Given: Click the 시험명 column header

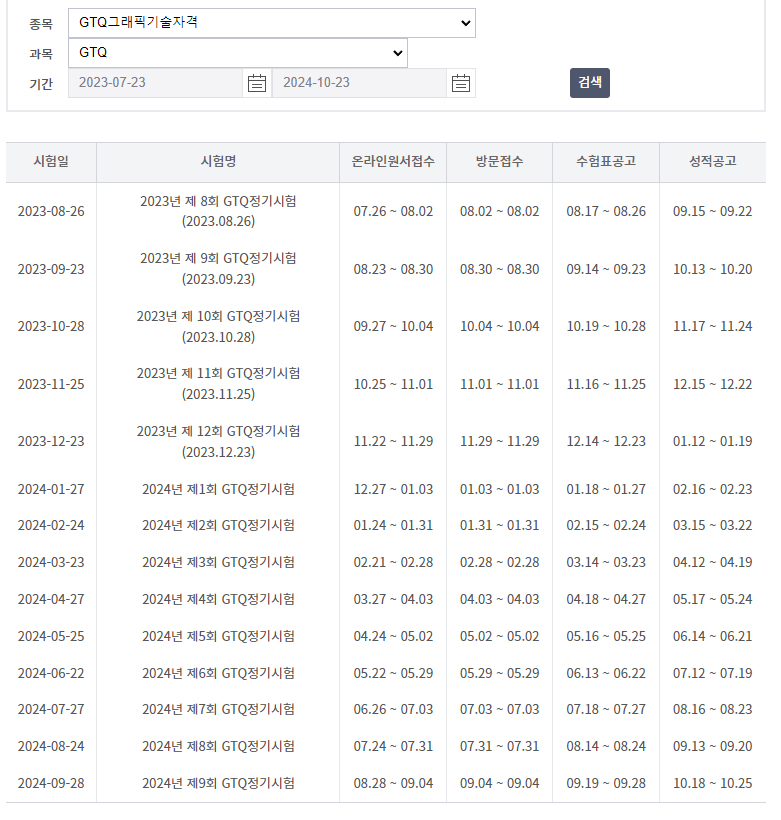Looking at the screenshot, I should [218, 161].
